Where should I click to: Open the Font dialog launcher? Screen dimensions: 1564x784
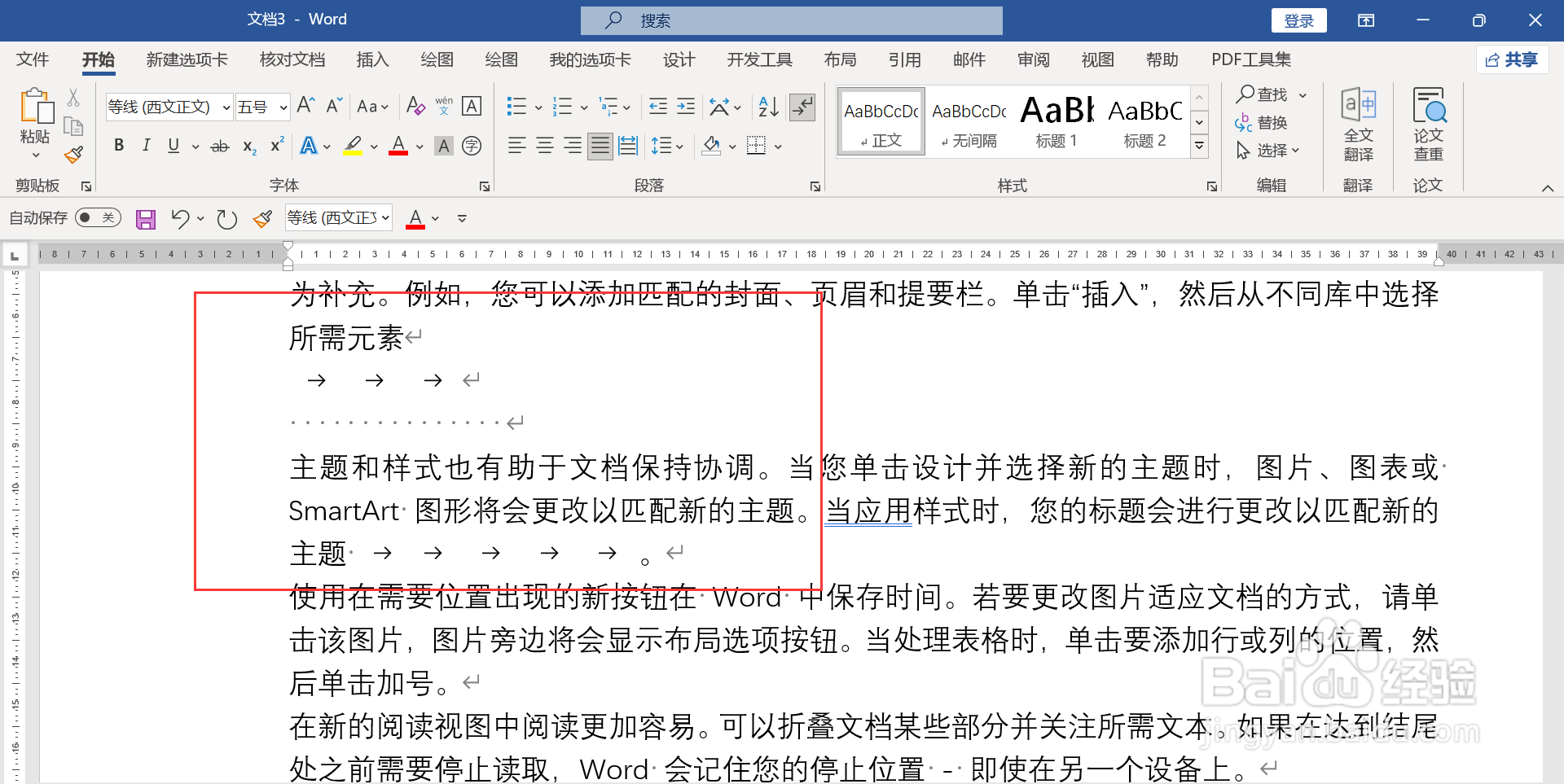pyautogui.click(x=485, y=186)
